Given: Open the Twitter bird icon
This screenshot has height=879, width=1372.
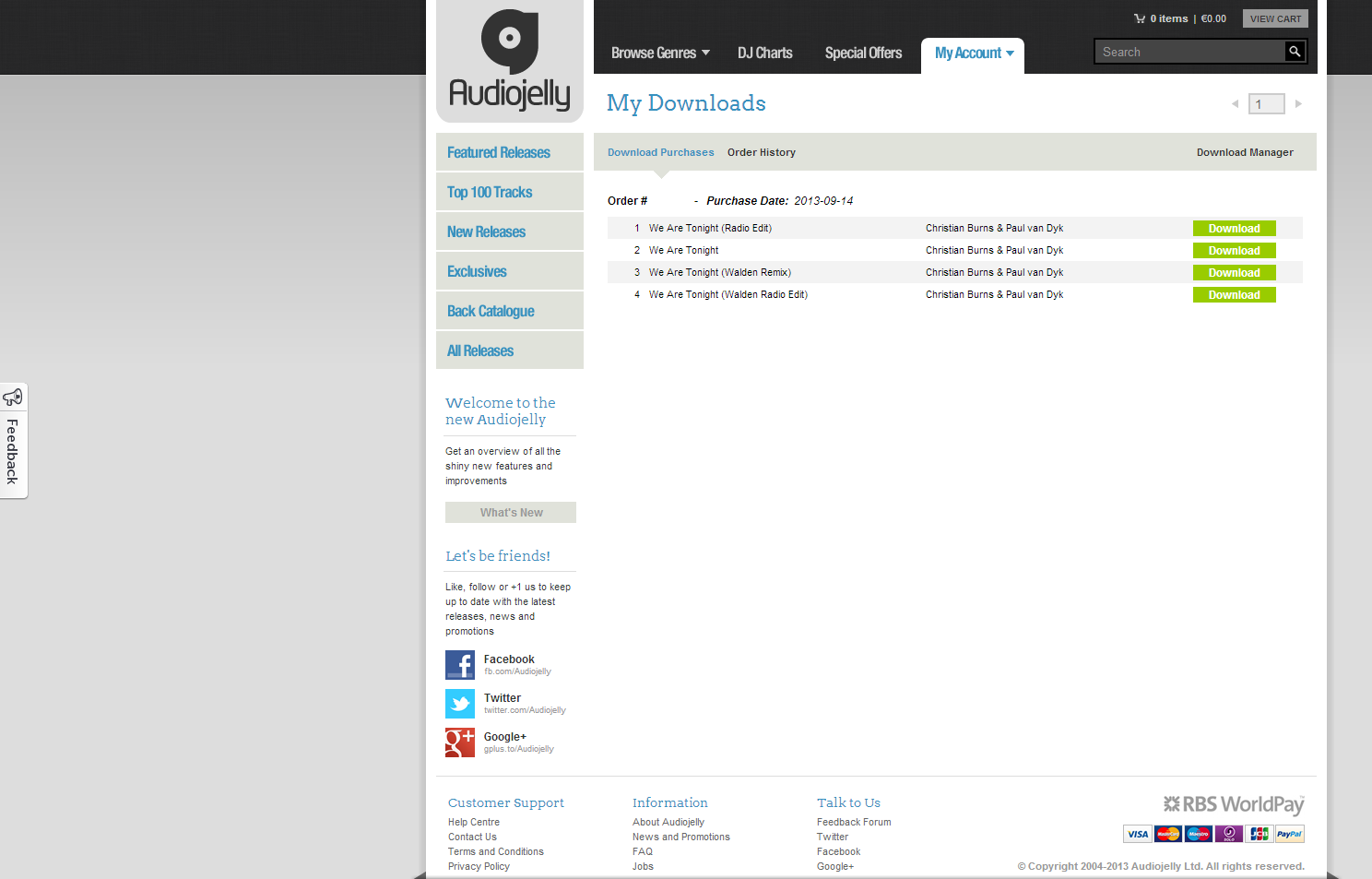Looking at the screenshot, I should pos(460,704).
